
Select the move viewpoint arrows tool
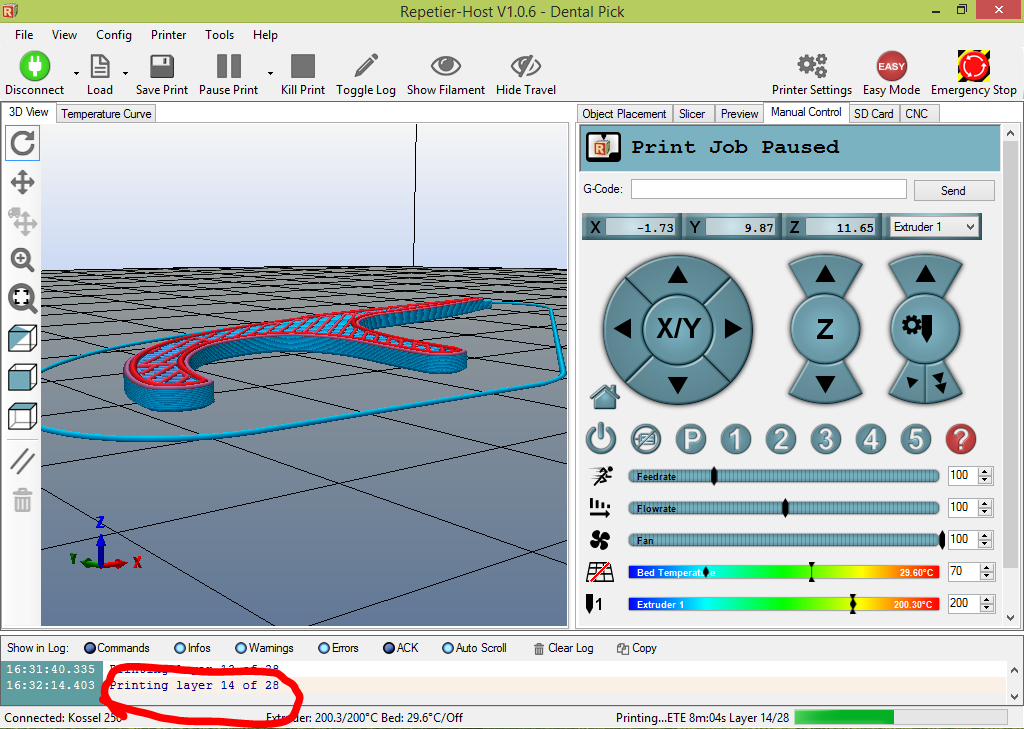tap(22, 182)
